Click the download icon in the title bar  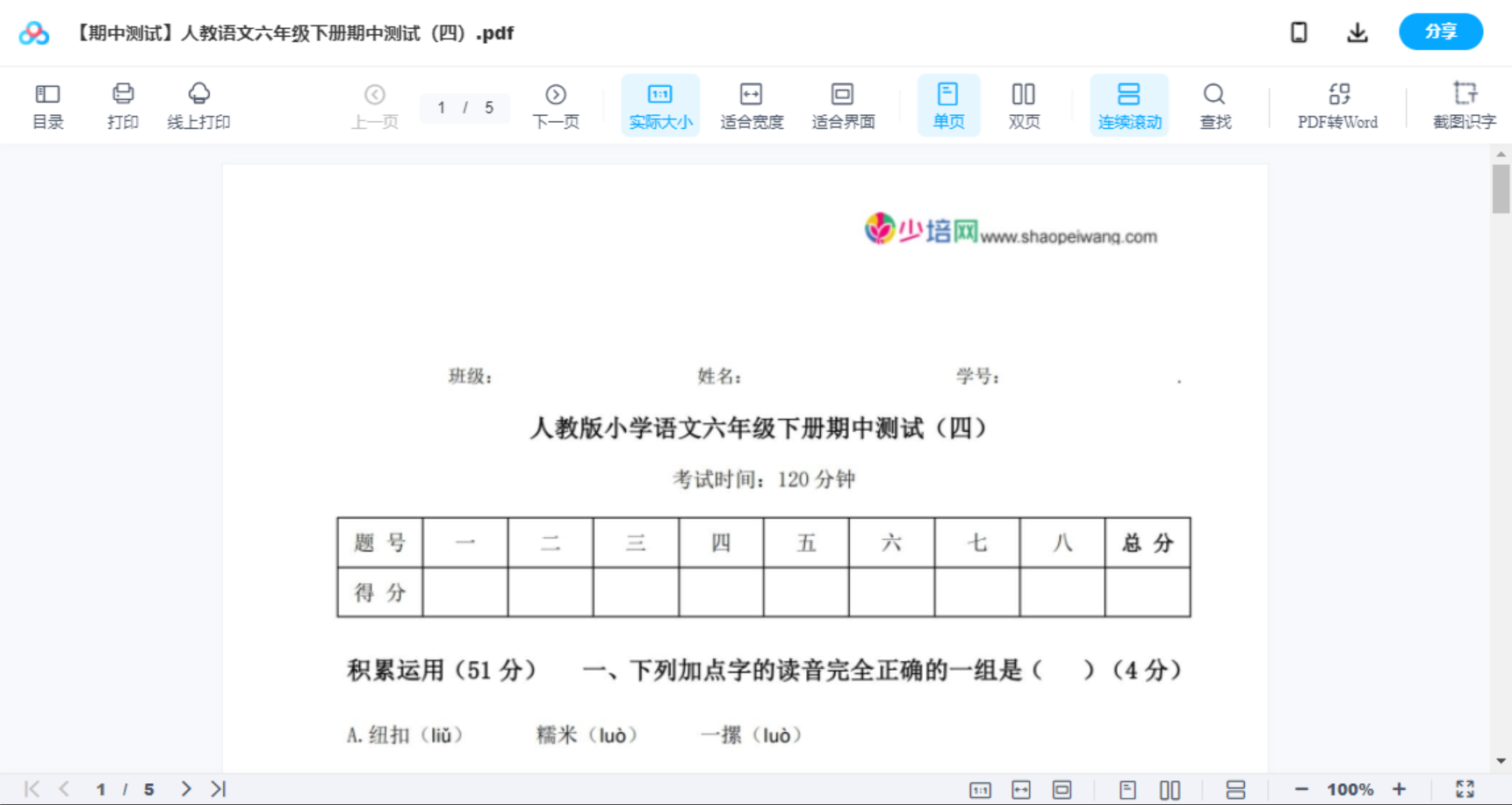pyautogui.click(x=1357, y=32)
